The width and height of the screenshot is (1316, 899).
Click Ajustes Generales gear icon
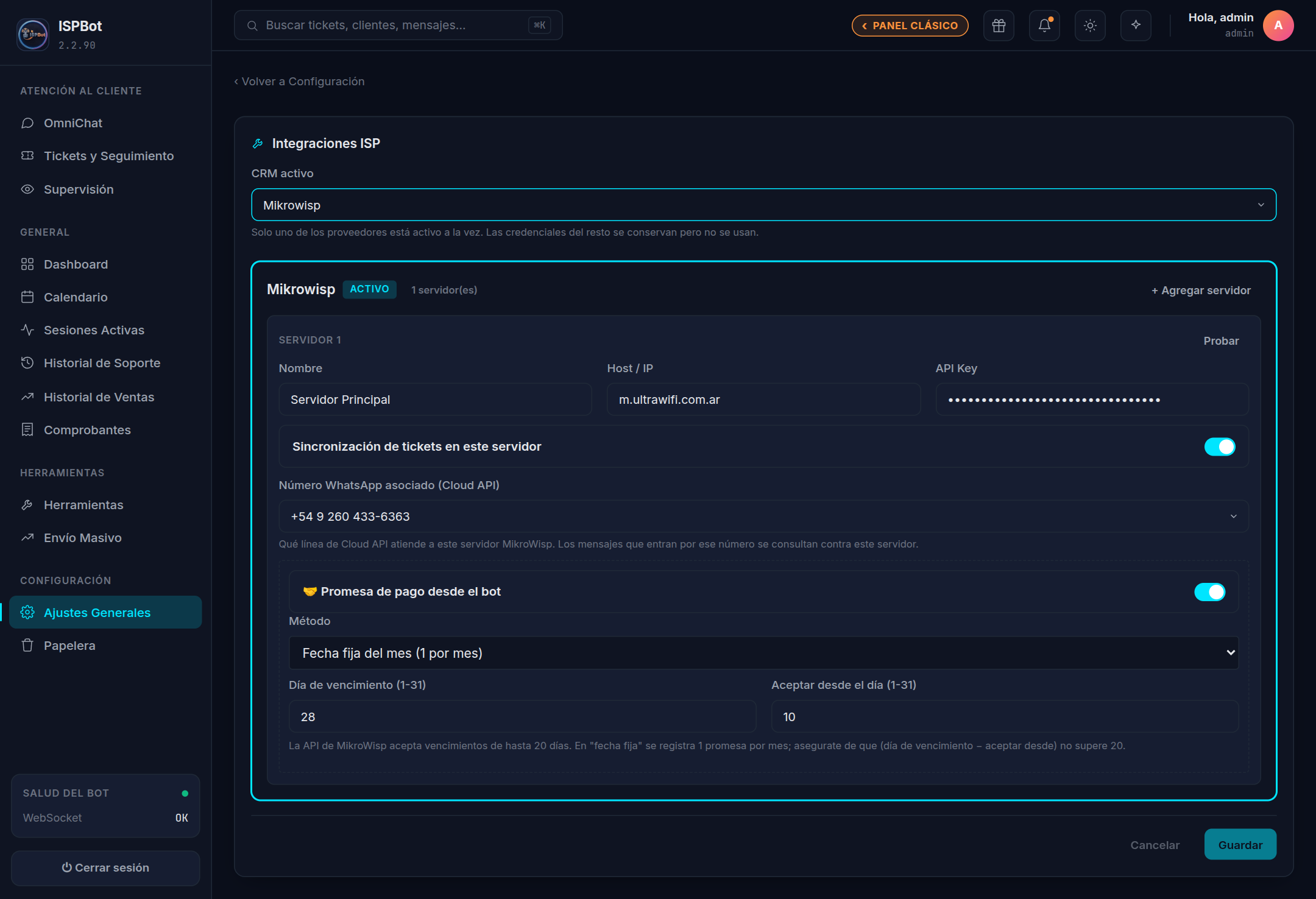tap(27, 613)
